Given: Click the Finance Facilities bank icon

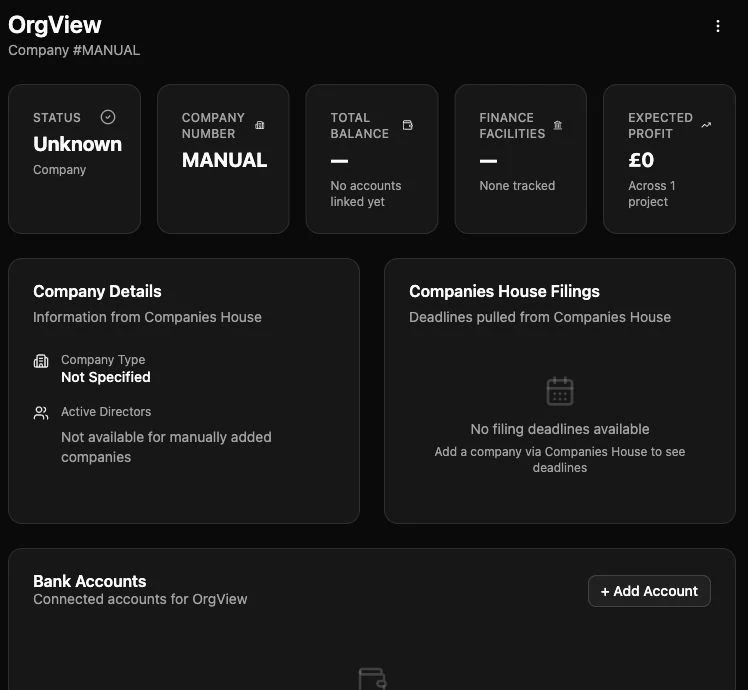Looking at the screenshot, I should (x=558, y=125).
